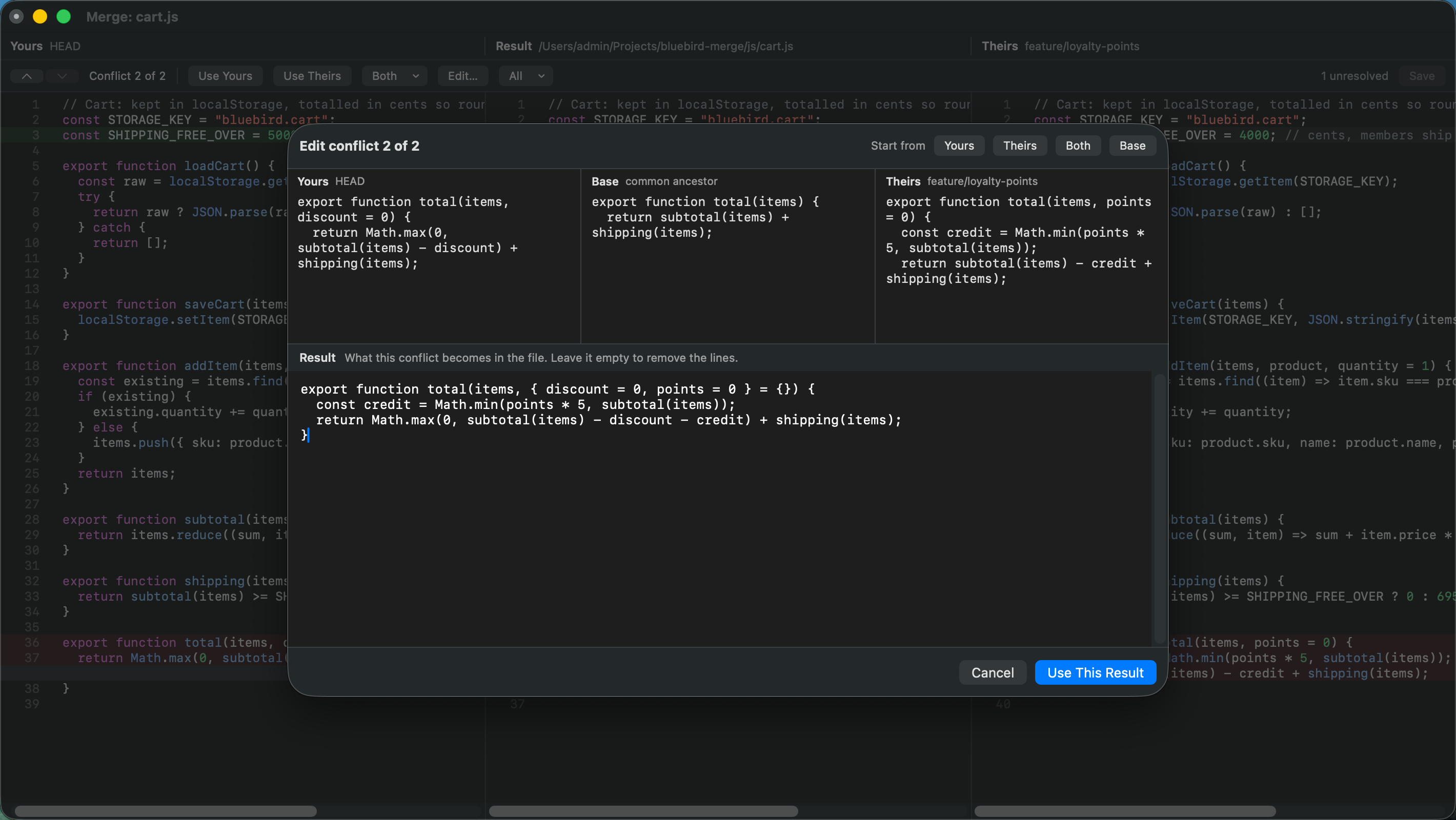1456x820 pixels.
Task: Click the Result file path cart.js text
Action: click(x=665, y=46)
